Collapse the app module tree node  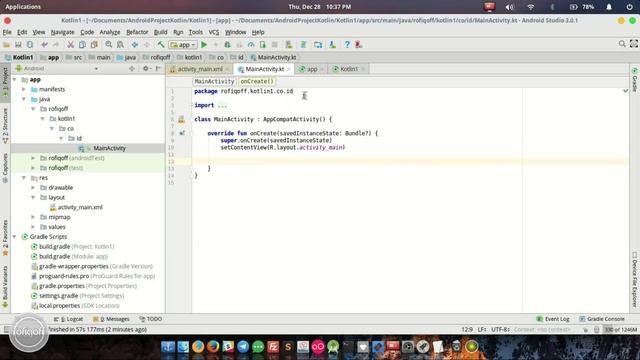(15, 80)
